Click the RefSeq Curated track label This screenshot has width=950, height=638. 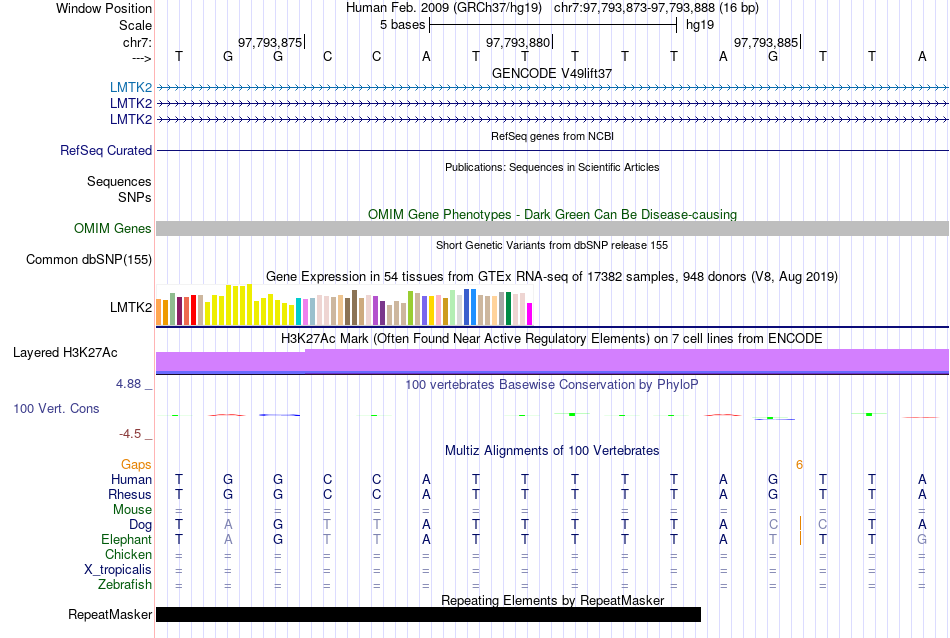[106, 150]
